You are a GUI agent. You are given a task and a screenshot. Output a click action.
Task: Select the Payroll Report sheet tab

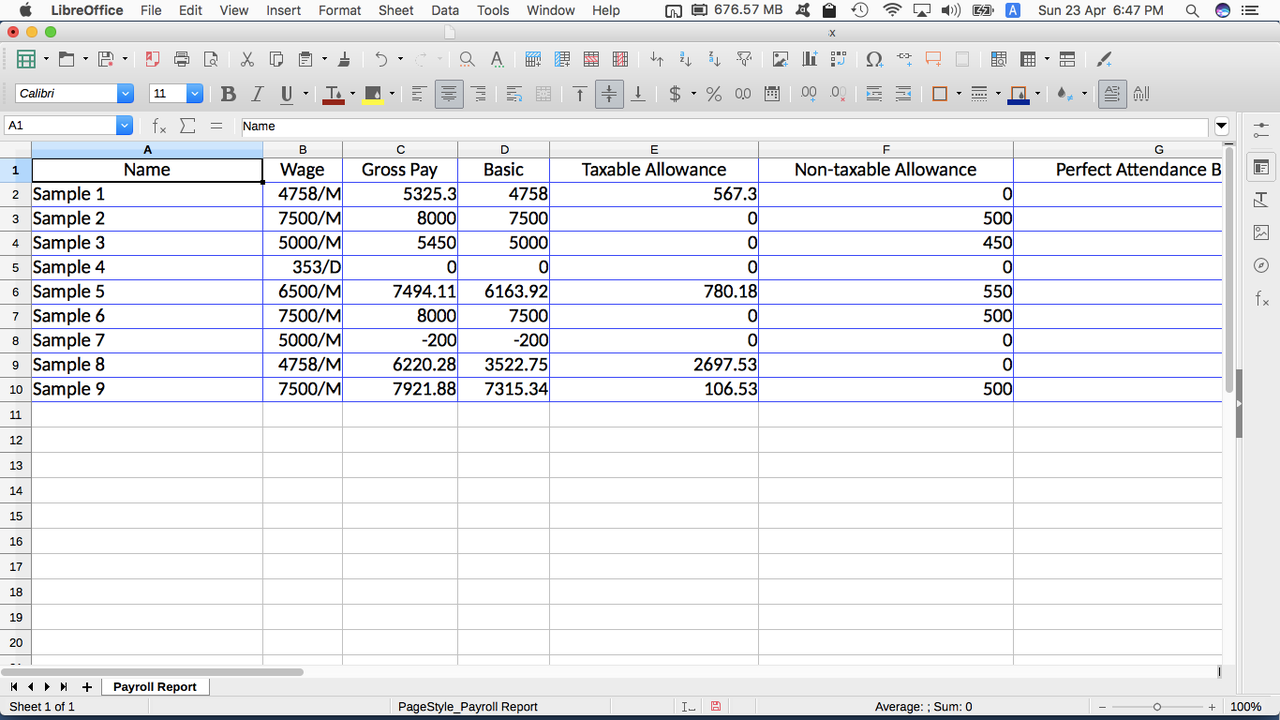155,687
